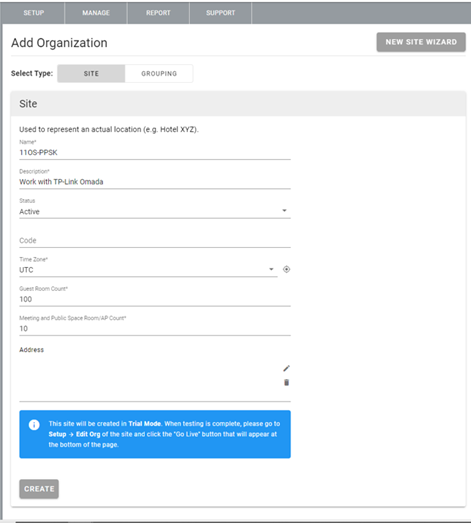
Task: Click the Description input field
Action: pos(155,182)
